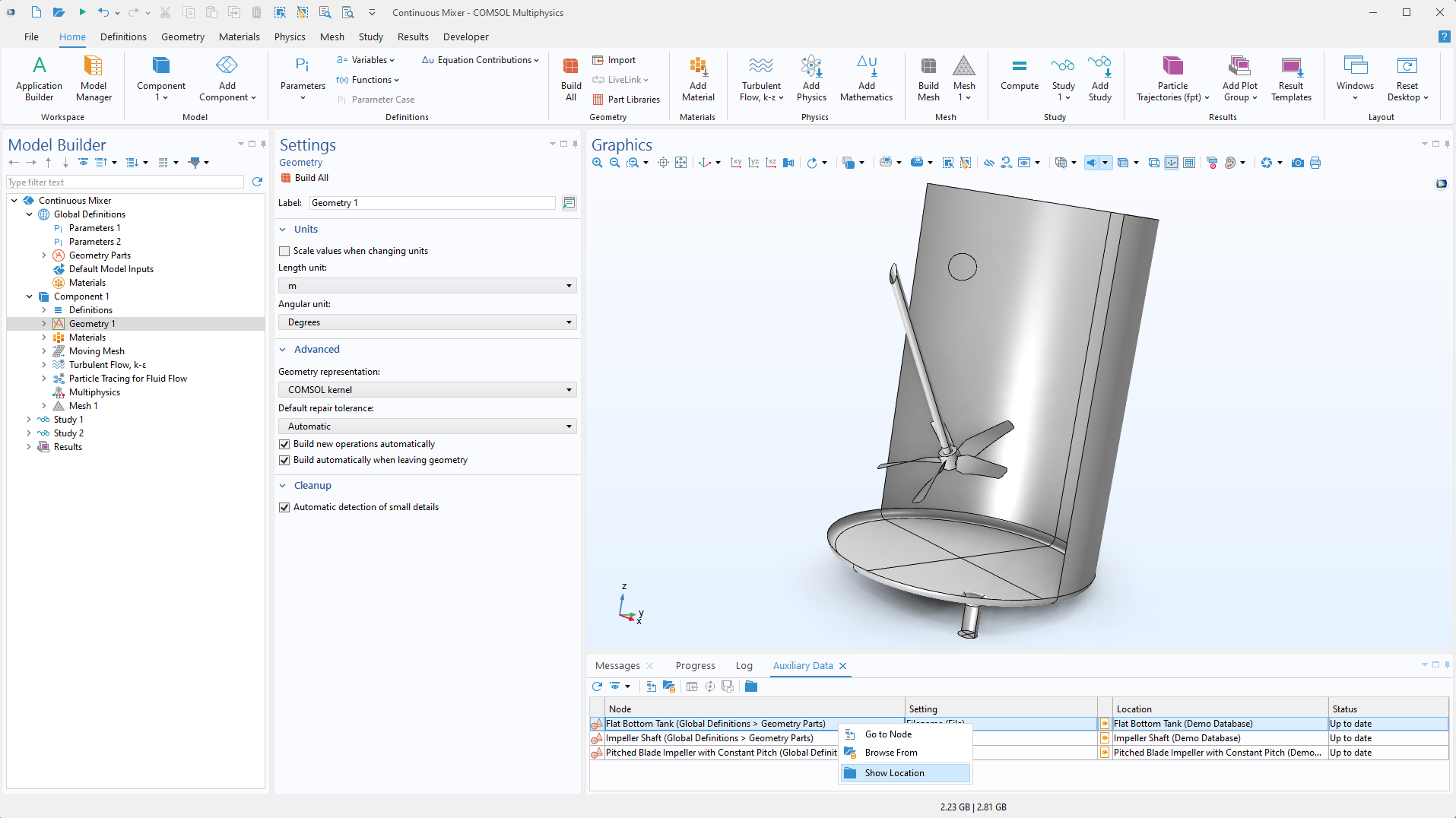Image resolution: width=1456 pixels, height=818 pixels.
Task: Collapse the Global Definitions node
Action: 29,214
